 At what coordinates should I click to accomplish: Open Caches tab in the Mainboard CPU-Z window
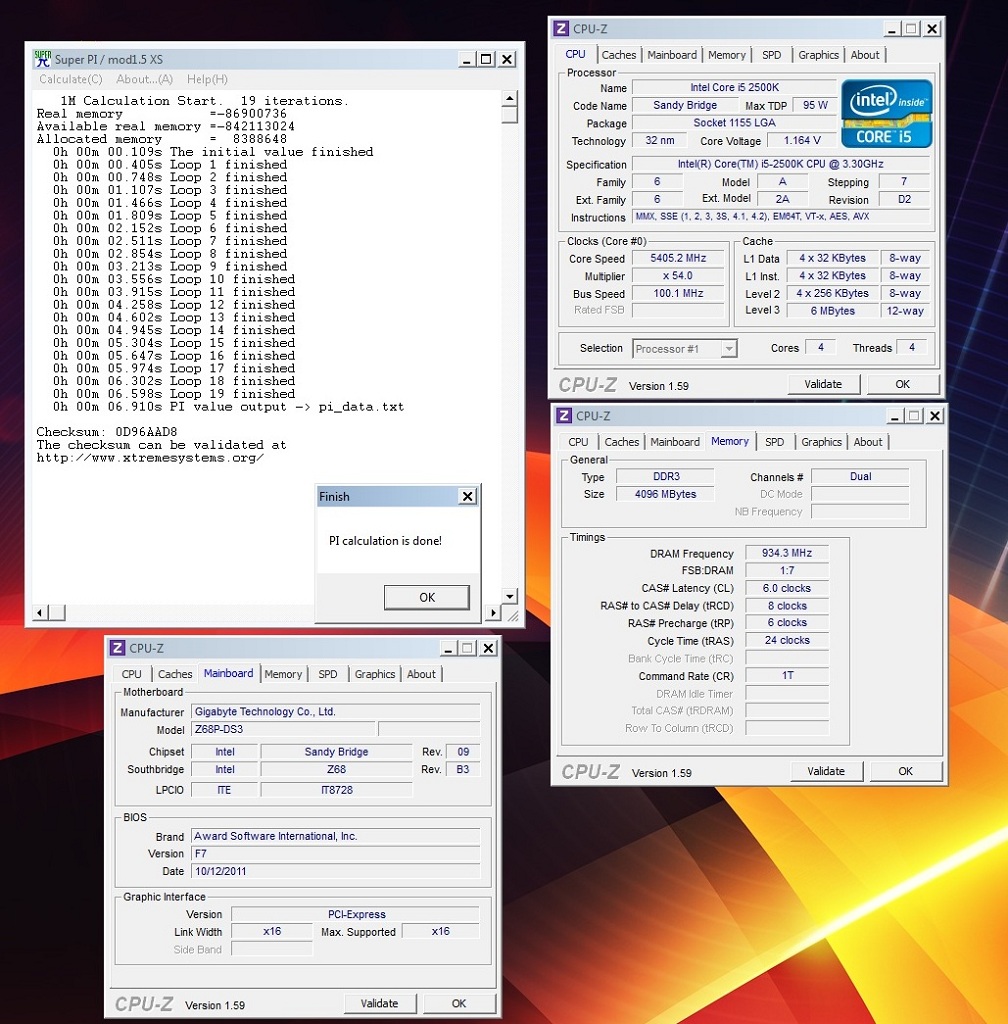175,674
